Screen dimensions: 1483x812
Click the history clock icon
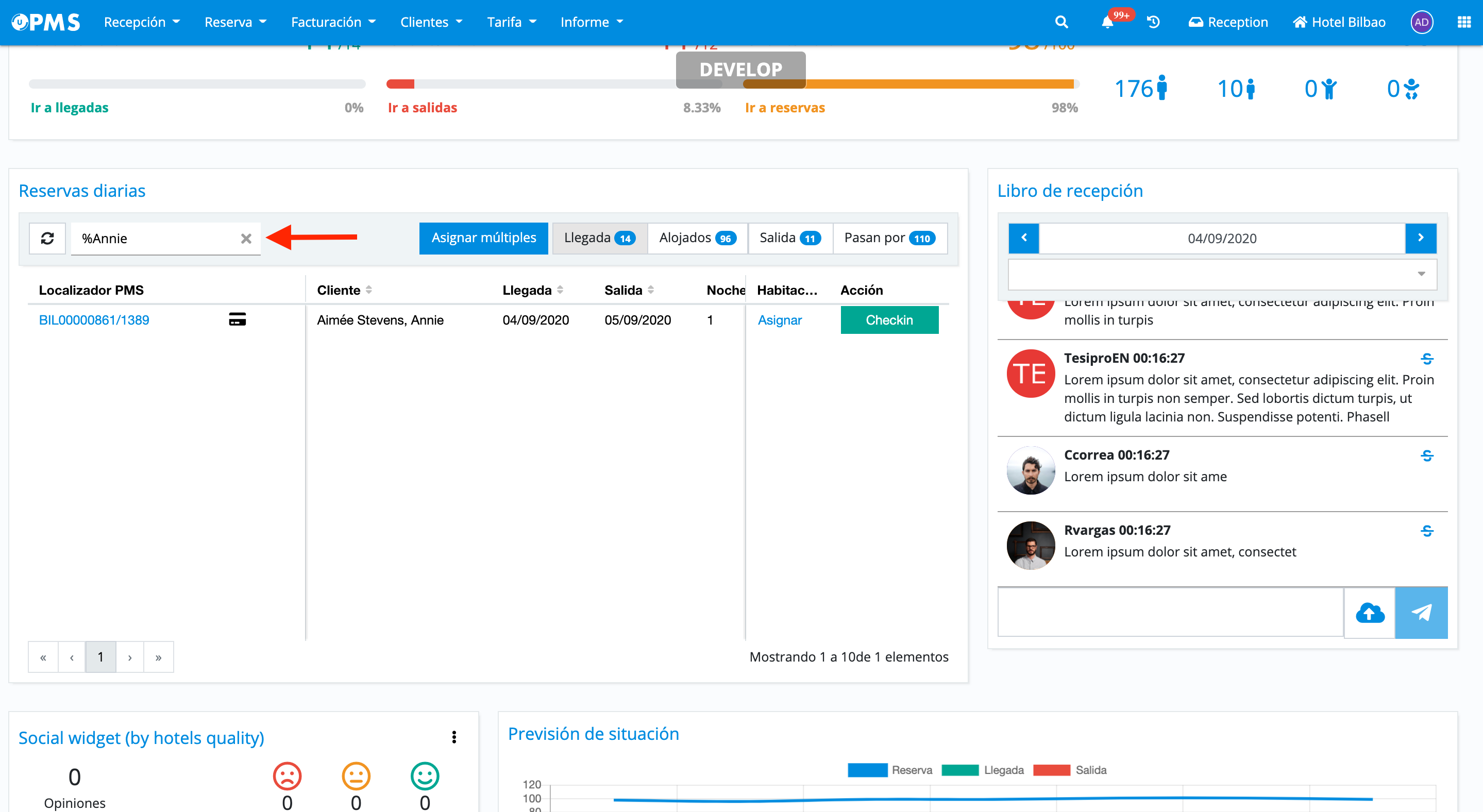coord(1153,22)
